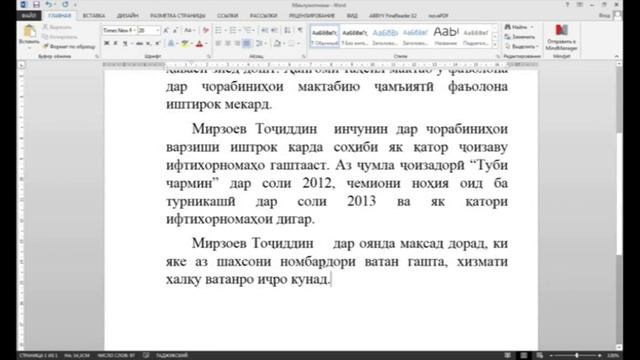This screenshot has width=640, height=360.
Task: Apply yellow text highlight color
Action: (184, 43)
